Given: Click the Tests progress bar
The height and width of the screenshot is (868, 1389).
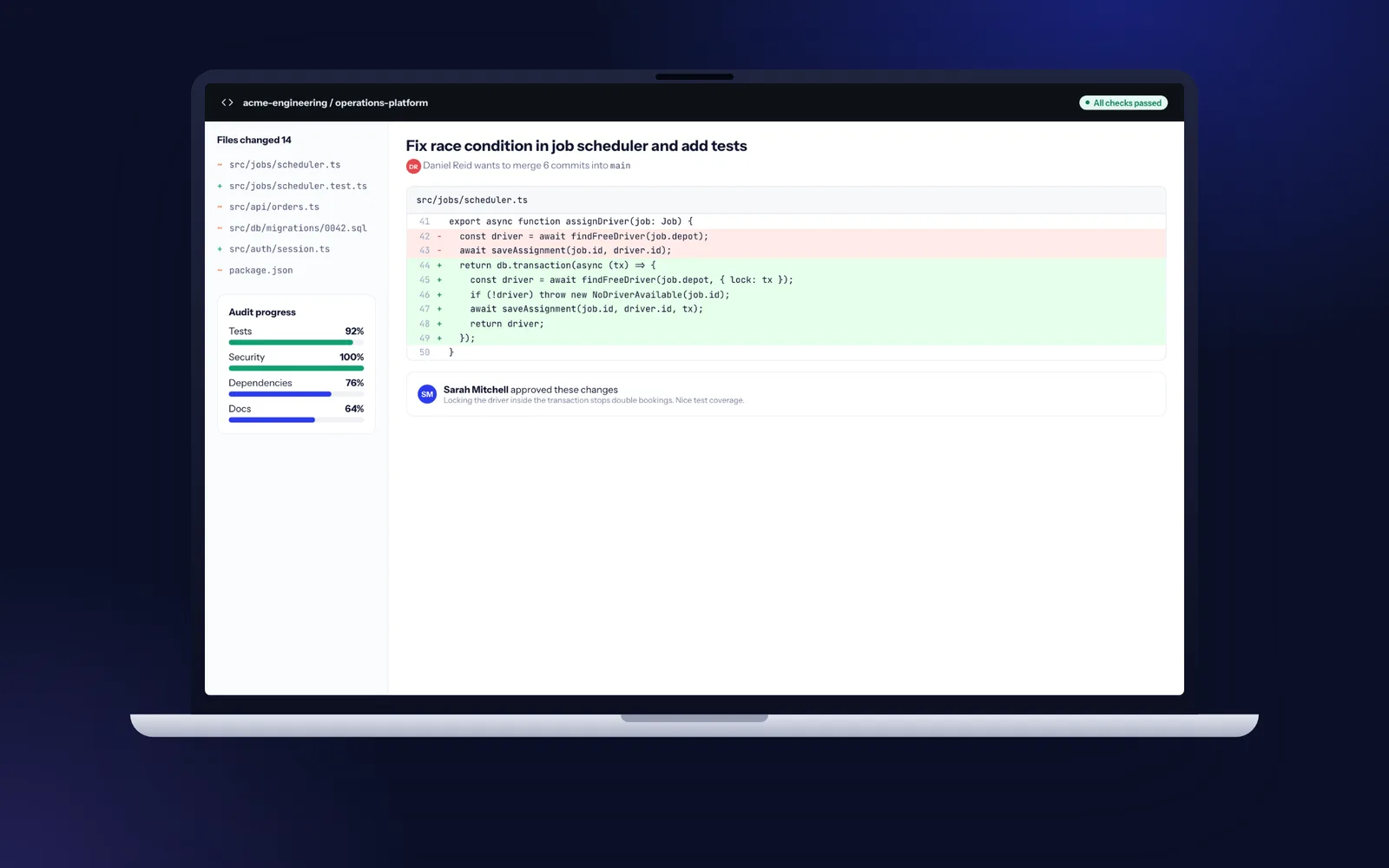Looking at the screenshot, I should point(296,343).
